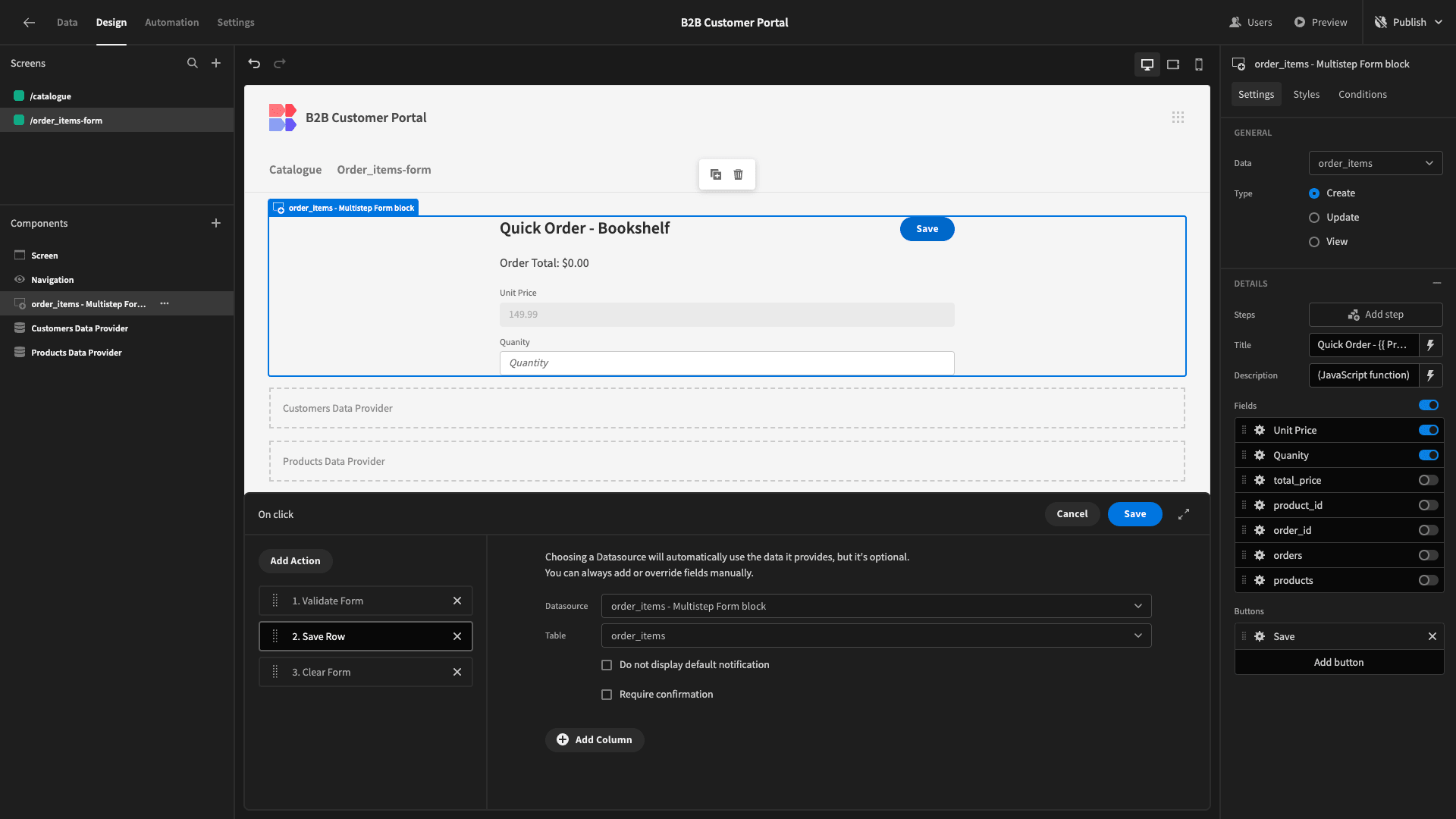The image size is (1456, 819).
Task: Toggle the Fields section on or off
Action: (1429, 405)
